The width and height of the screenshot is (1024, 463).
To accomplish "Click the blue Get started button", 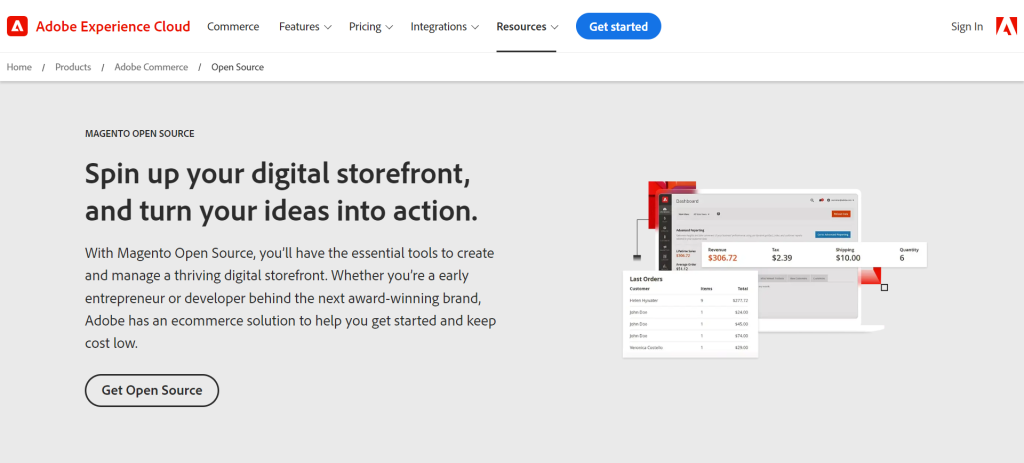I will click(618, 27).
